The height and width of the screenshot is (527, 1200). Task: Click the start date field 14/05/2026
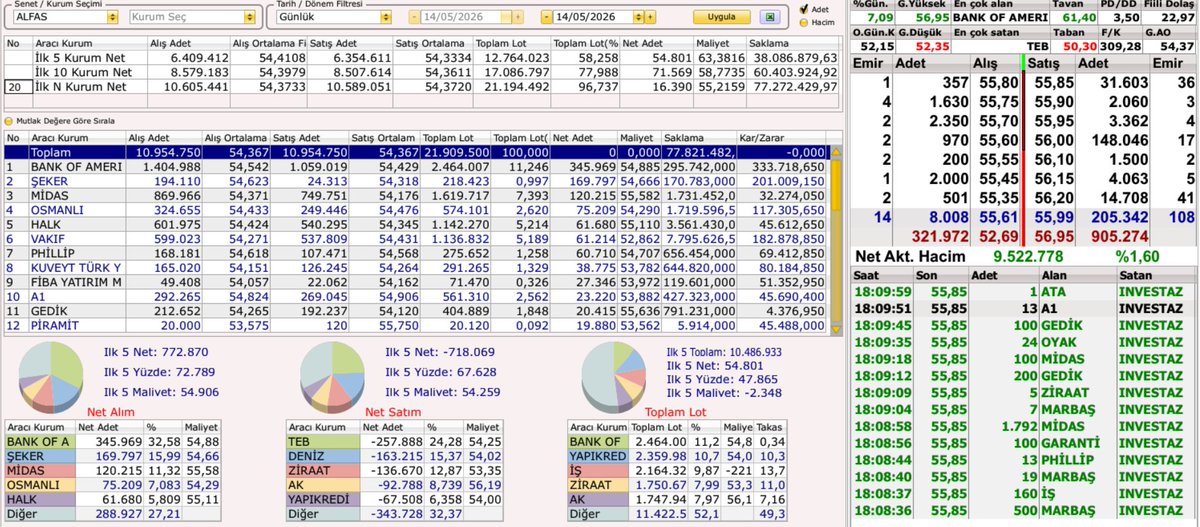(462, 17)
